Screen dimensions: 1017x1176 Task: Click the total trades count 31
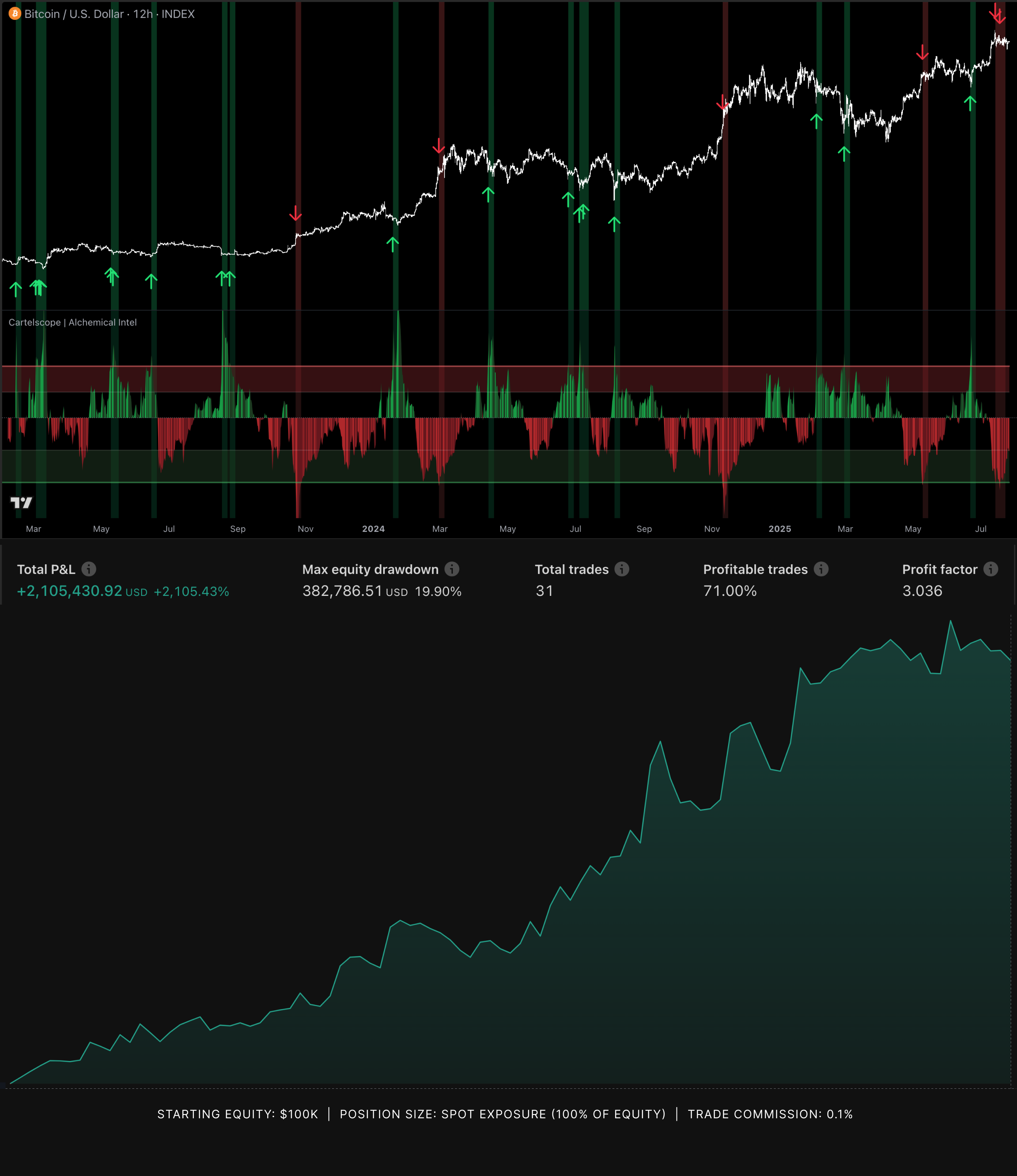(544, 591)
